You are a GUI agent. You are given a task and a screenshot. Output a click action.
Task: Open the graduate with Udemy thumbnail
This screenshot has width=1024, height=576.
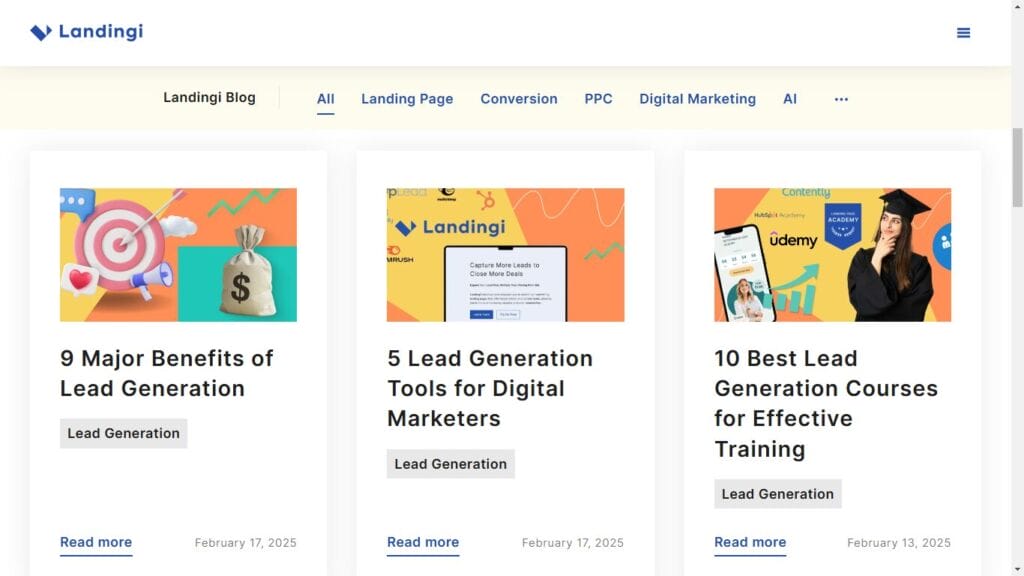(x=833, y=255)
